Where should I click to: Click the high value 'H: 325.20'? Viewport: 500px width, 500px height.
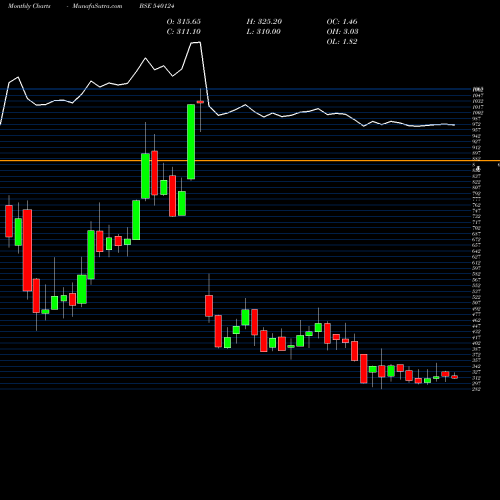click(x=264, y=21)
